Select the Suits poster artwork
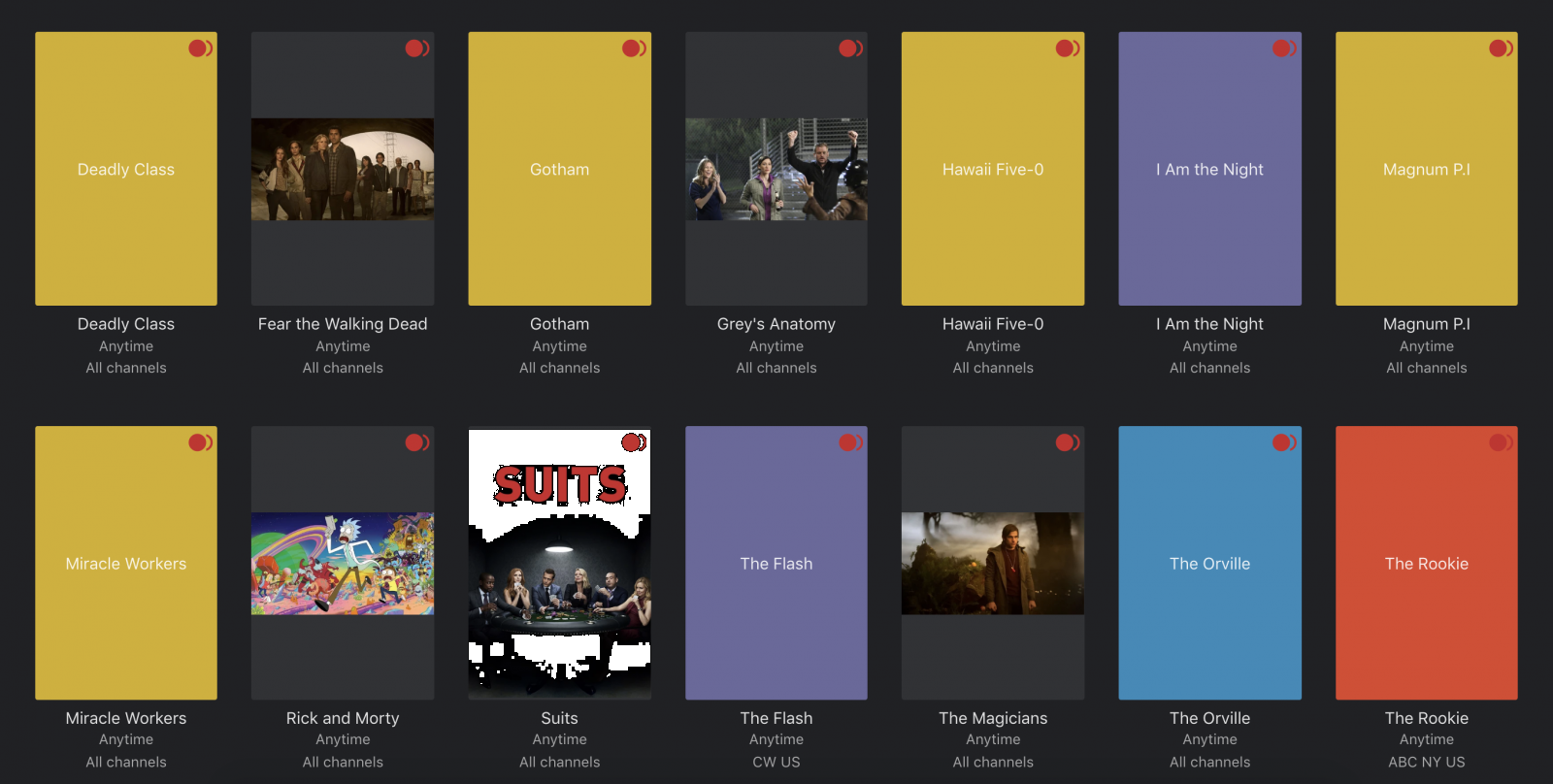1553x784 pixels. (560, 563)
